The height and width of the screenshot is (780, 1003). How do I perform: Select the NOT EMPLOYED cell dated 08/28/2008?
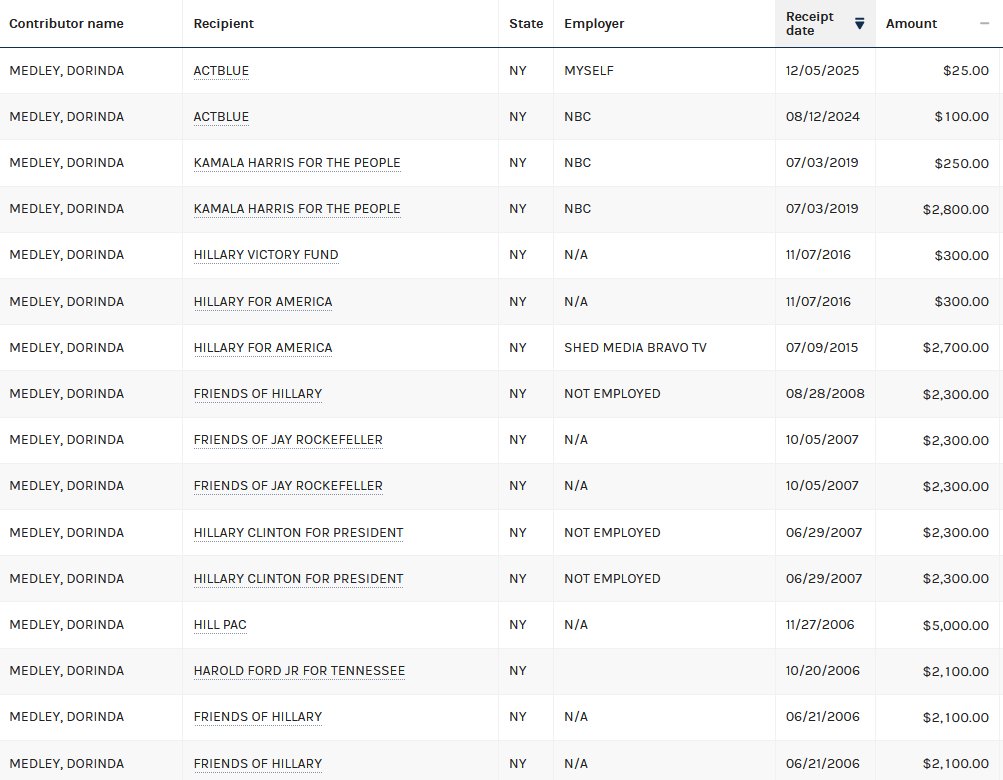coord(612,394)
